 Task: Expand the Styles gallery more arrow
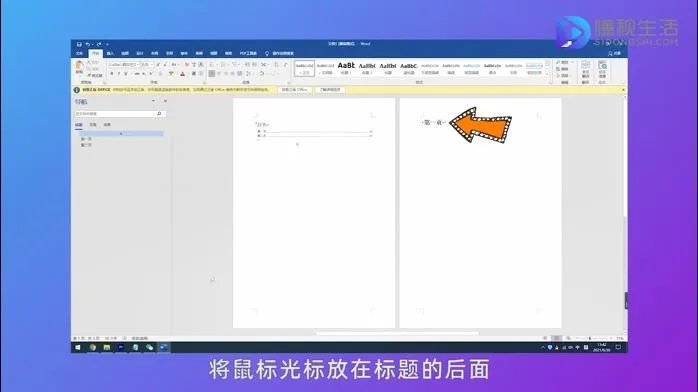pyautogui.click(x=548, y=74)
